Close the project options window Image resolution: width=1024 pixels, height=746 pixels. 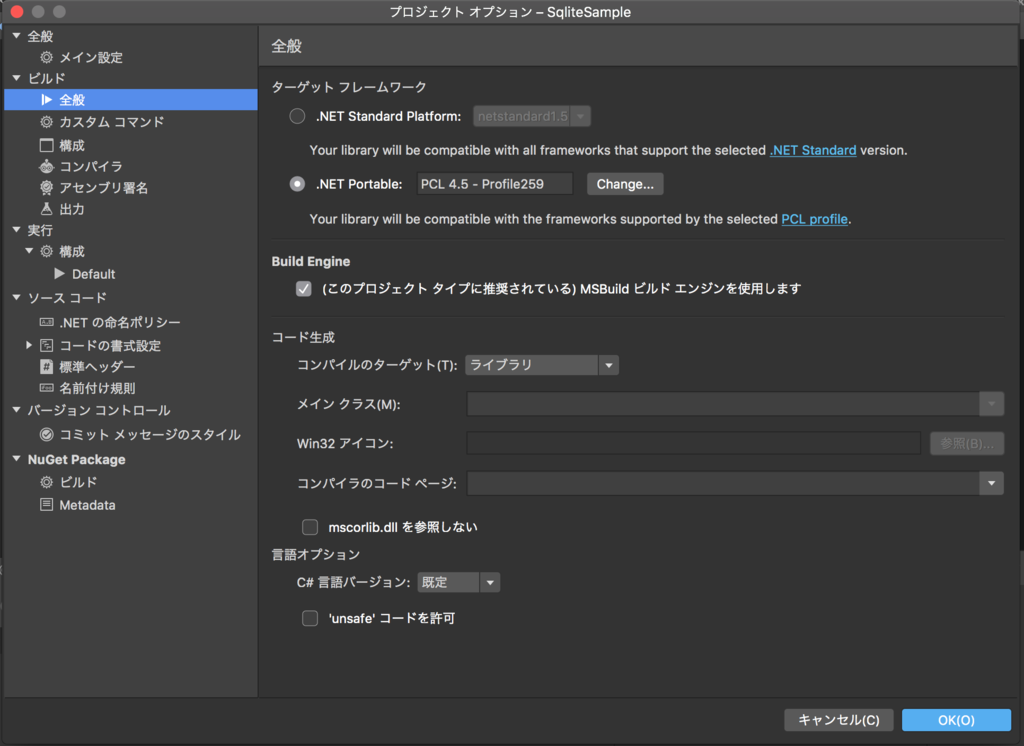[x=18, y=11]
